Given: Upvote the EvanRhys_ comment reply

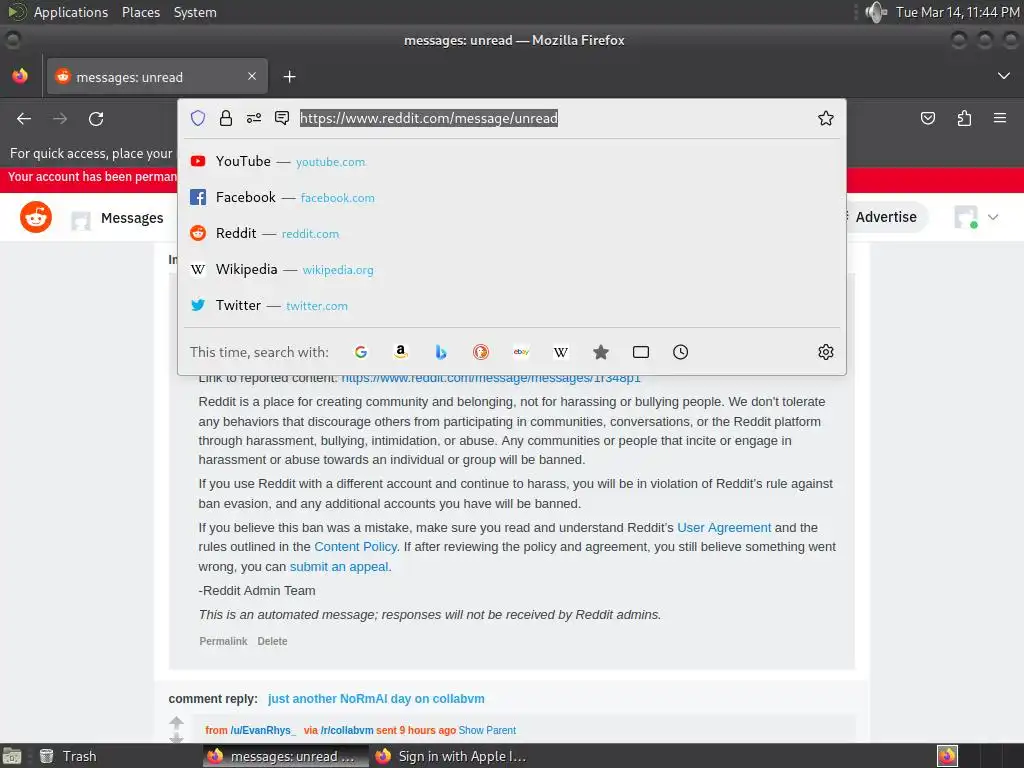Looking at the screenshot, I should (x=176, y=723).
